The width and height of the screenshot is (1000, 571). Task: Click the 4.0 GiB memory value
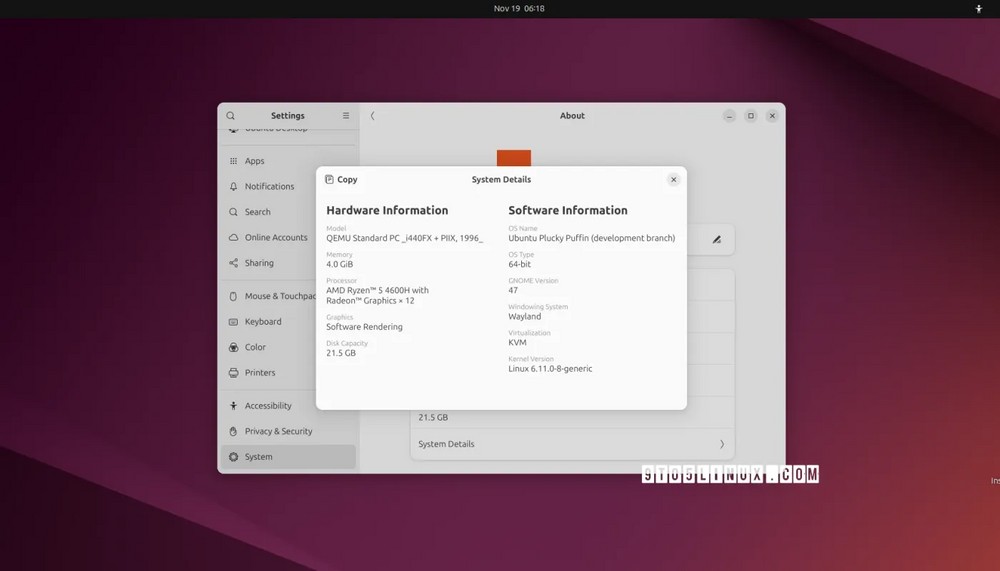pyautogui.click(x=339, y=264)
